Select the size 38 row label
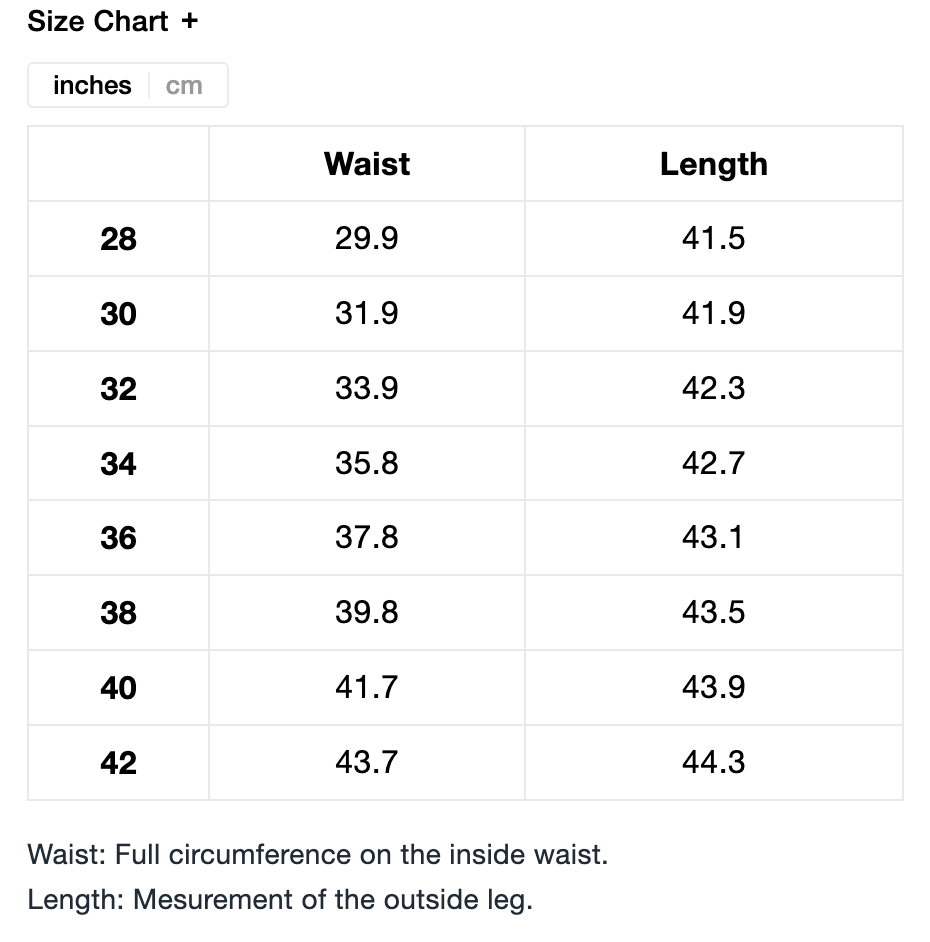This screenshot has width=930, height=942. [x=118, y=613]
